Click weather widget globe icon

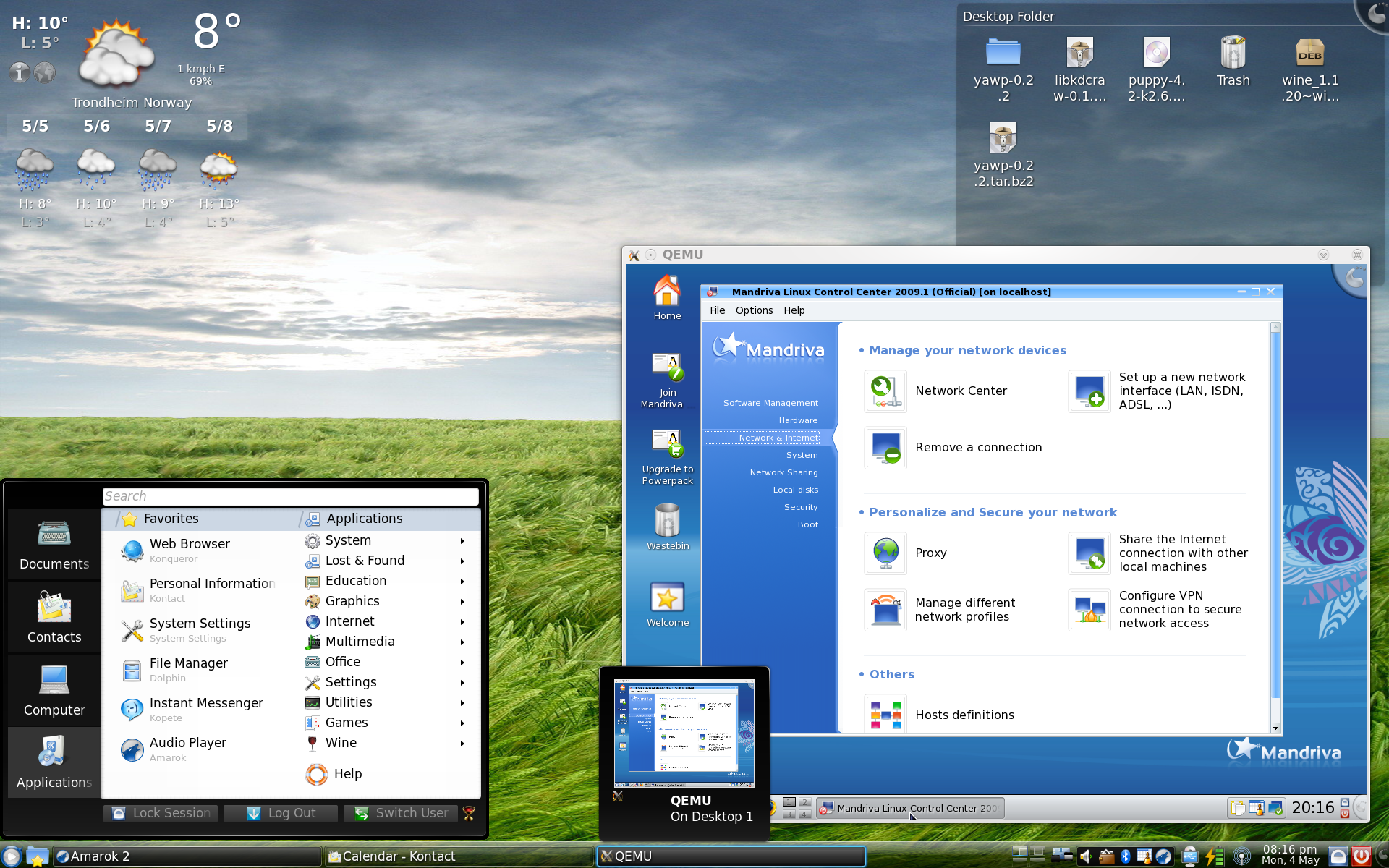(45, 72)
